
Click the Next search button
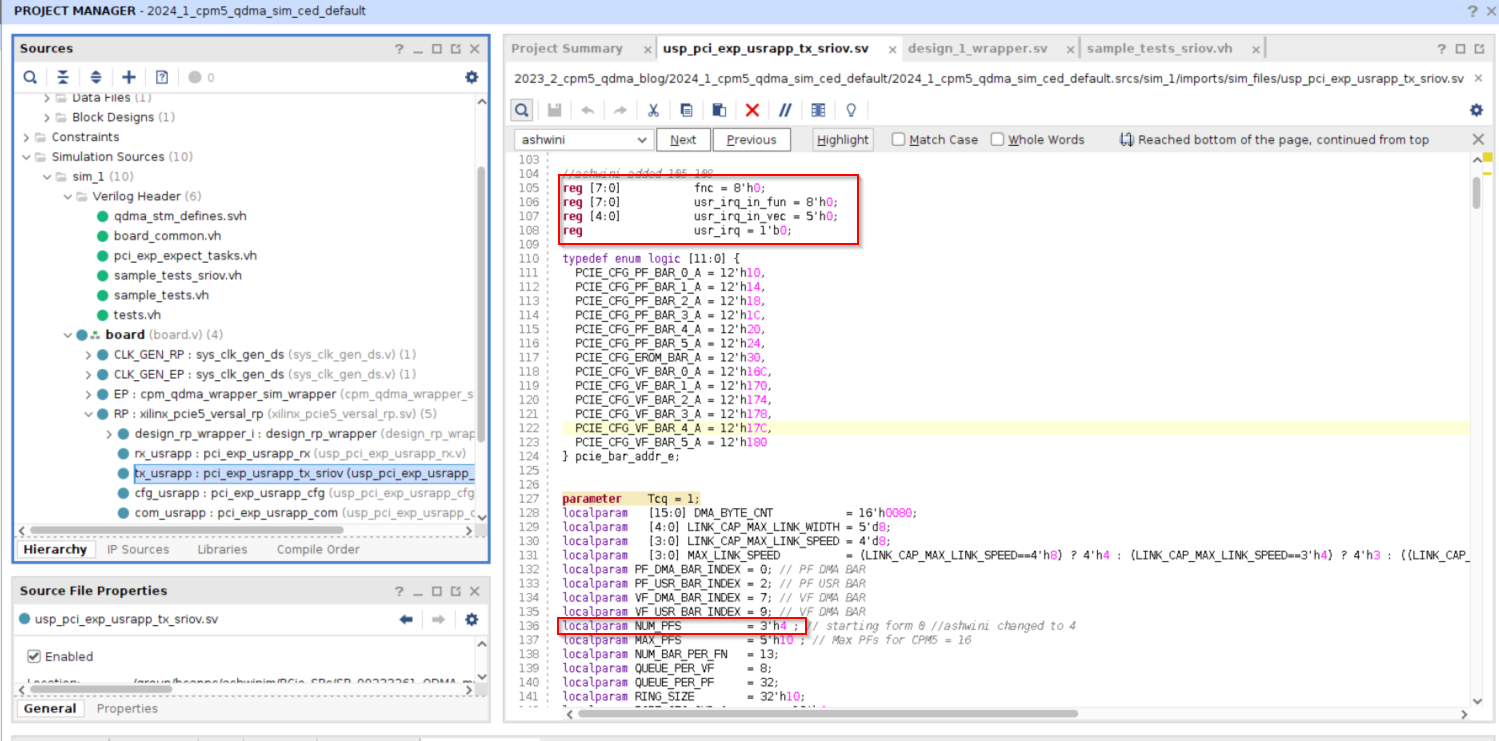683,139
